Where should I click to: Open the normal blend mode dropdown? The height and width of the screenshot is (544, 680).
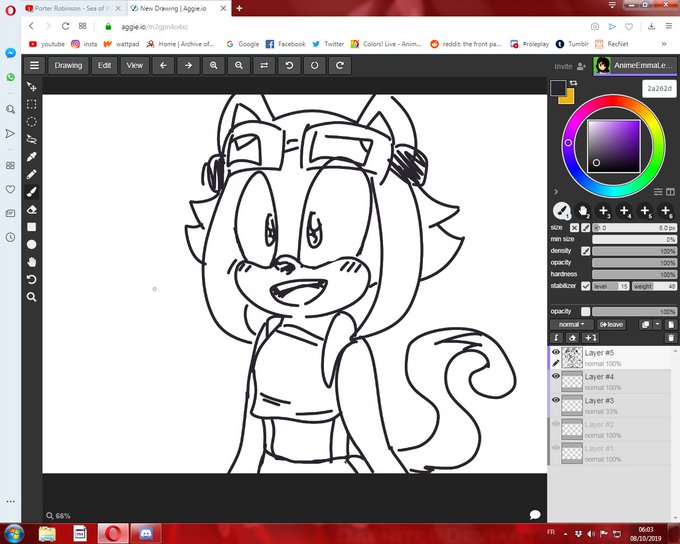[571, 324]
